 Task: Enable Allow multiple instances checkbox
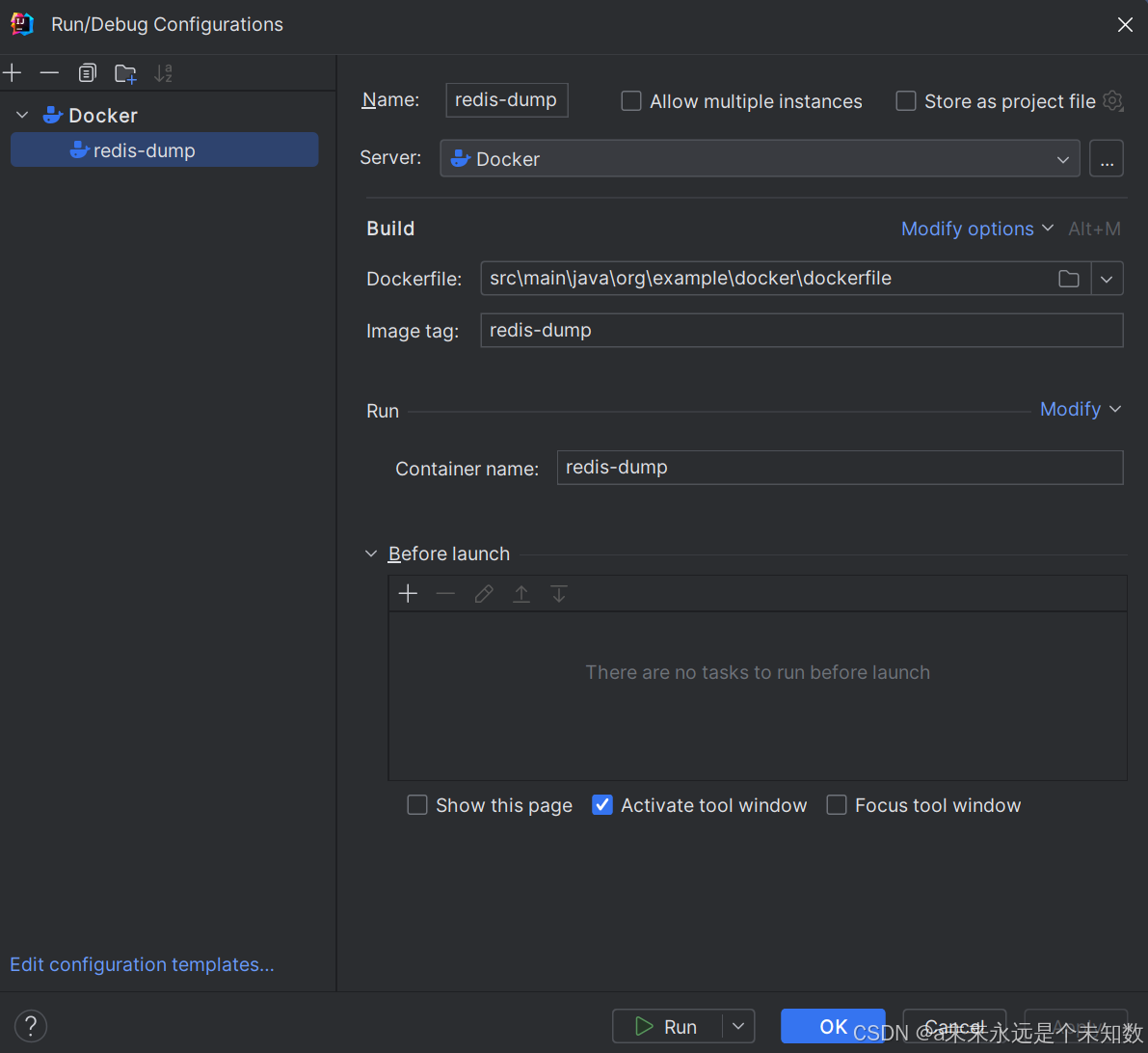click(631, 101)
